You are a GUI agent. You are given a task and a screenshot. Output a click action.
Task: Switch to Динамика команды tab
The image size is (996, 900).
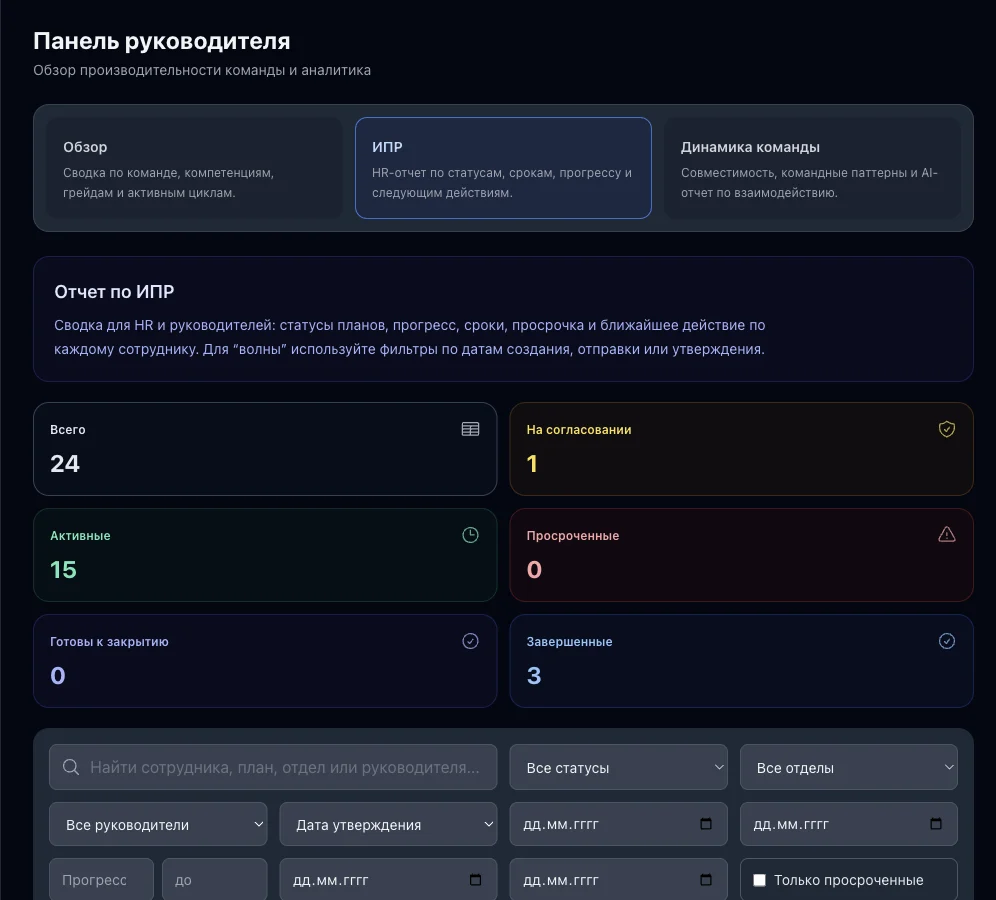point(812,168)
